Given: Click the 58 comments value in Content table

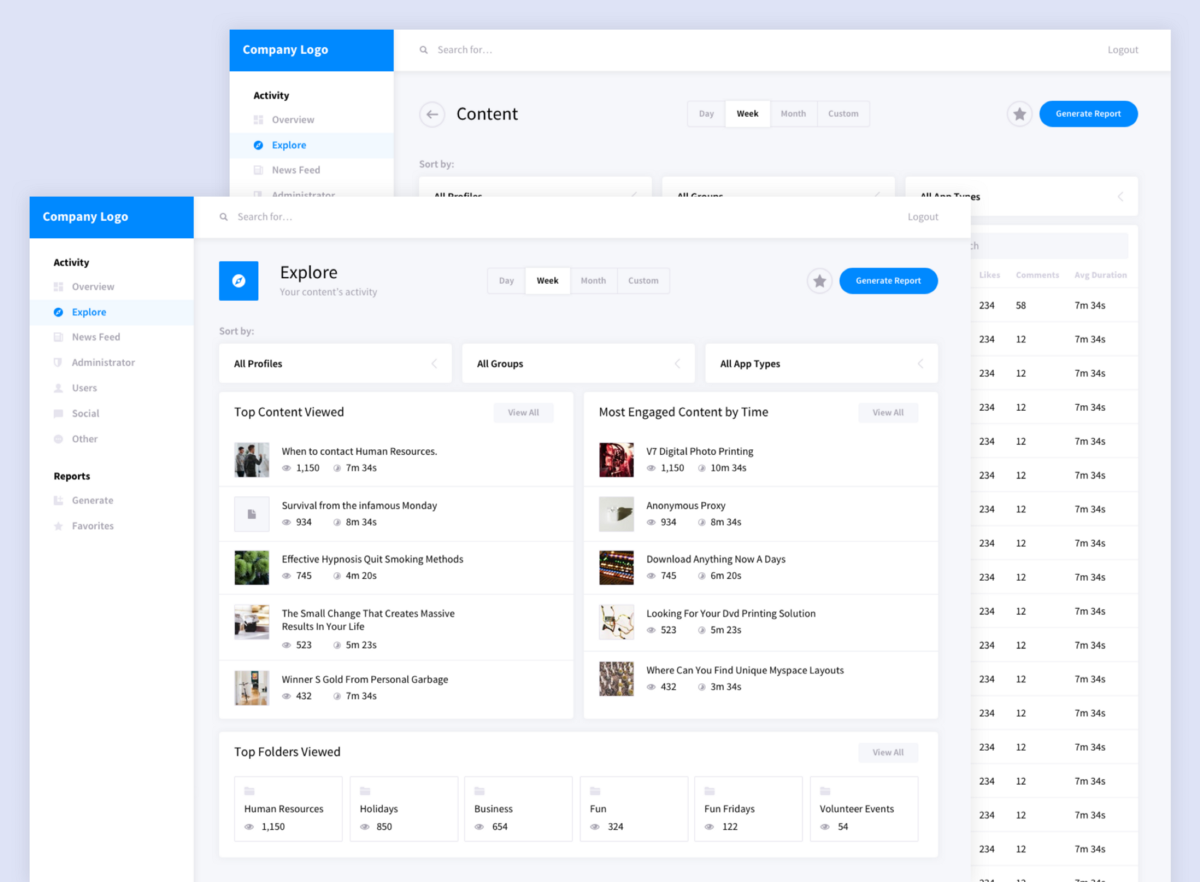Looking at the screenshot, I should click(1021, 306).
